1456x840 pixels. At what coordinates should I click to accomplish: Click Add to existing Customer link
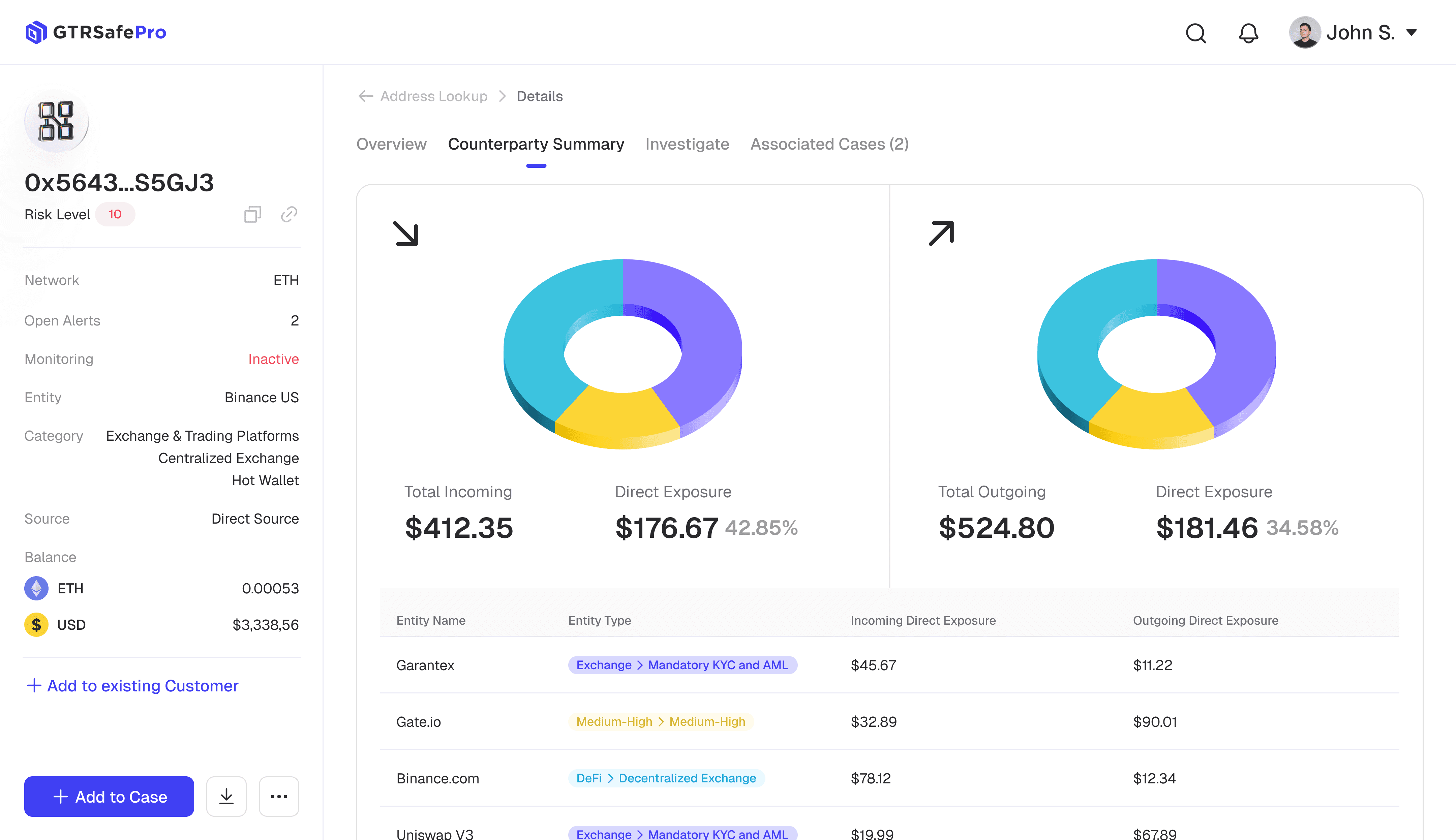coord(133,686)
